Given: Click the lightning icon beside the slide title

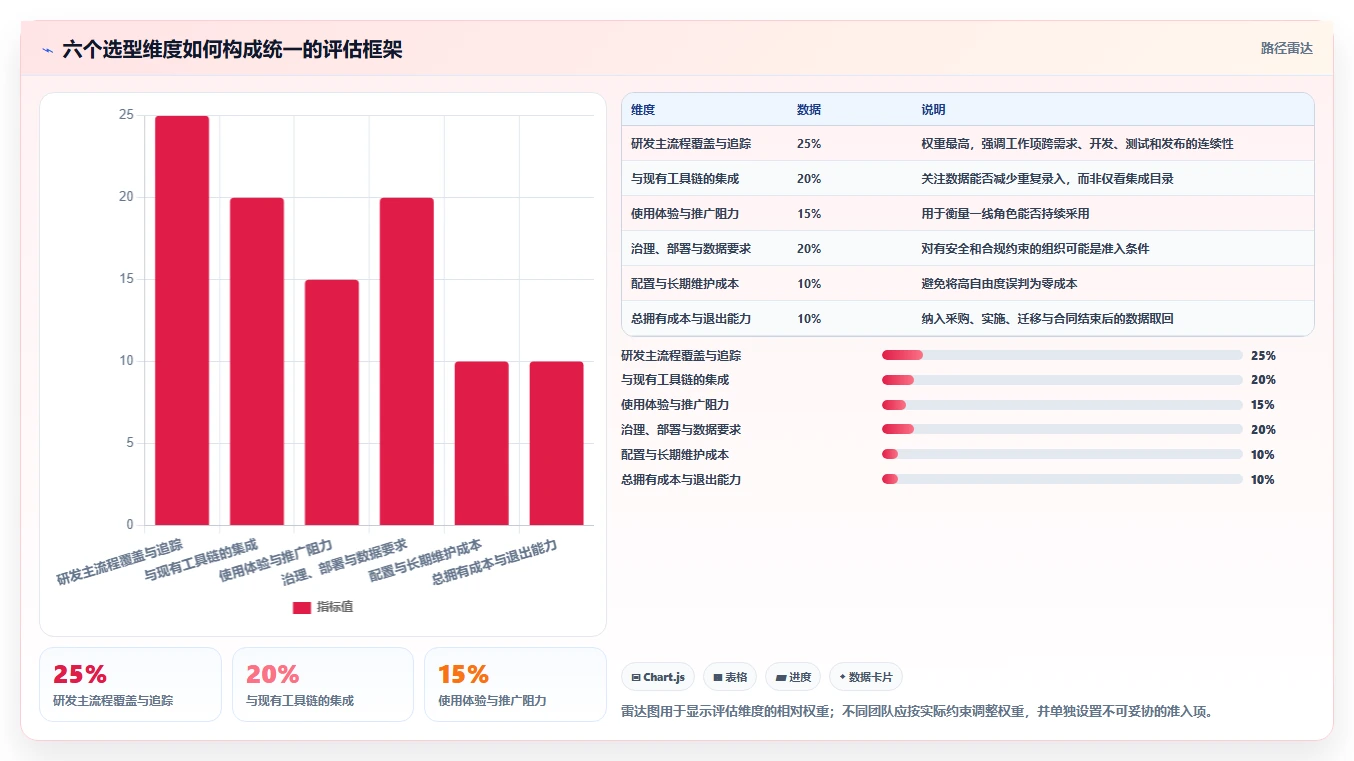Looking at the screenshot, I should point(47,50).
